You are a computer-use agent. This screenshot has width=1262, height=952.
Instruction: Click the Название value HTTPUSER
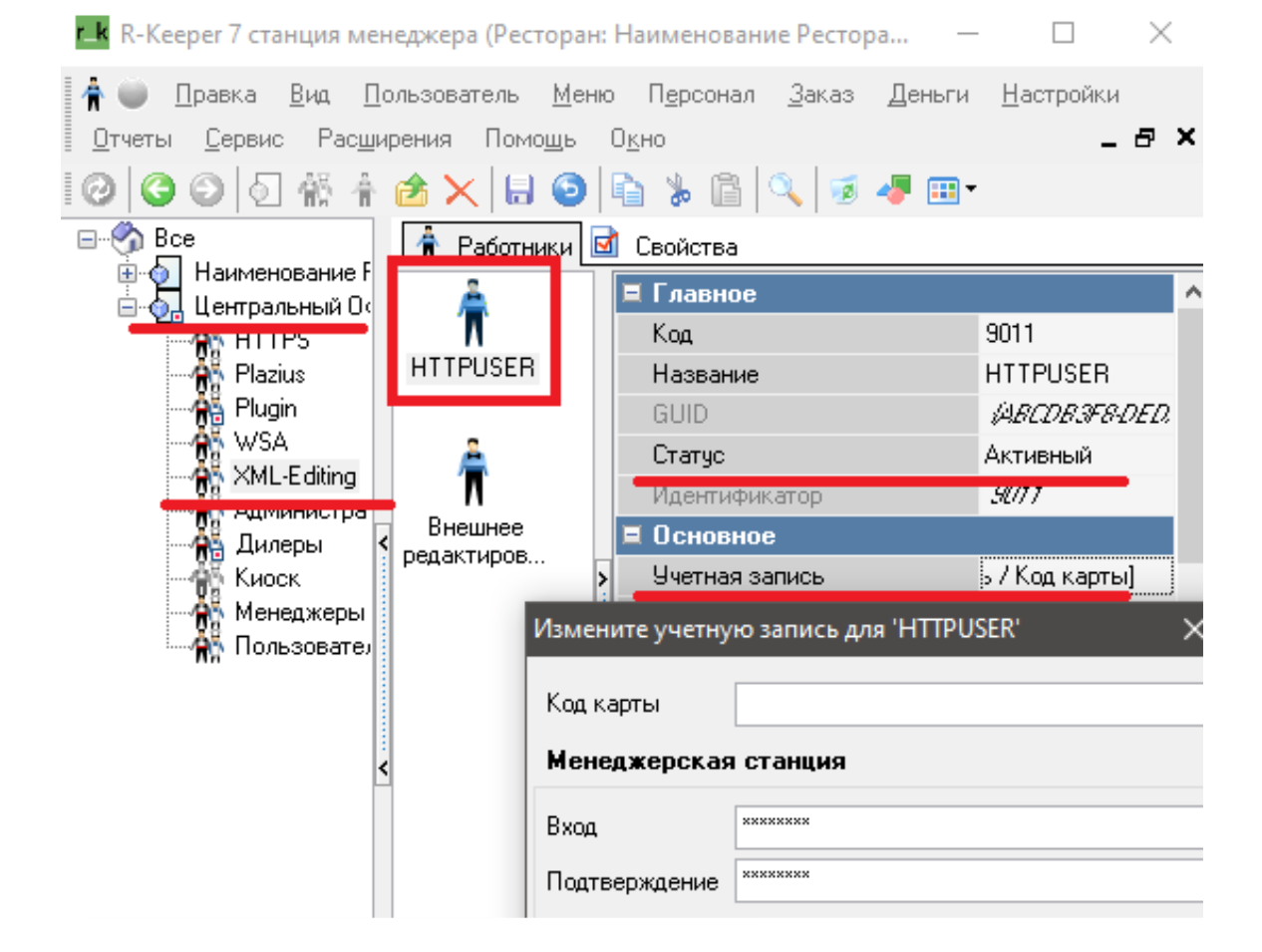click(x=1077, y=374)
